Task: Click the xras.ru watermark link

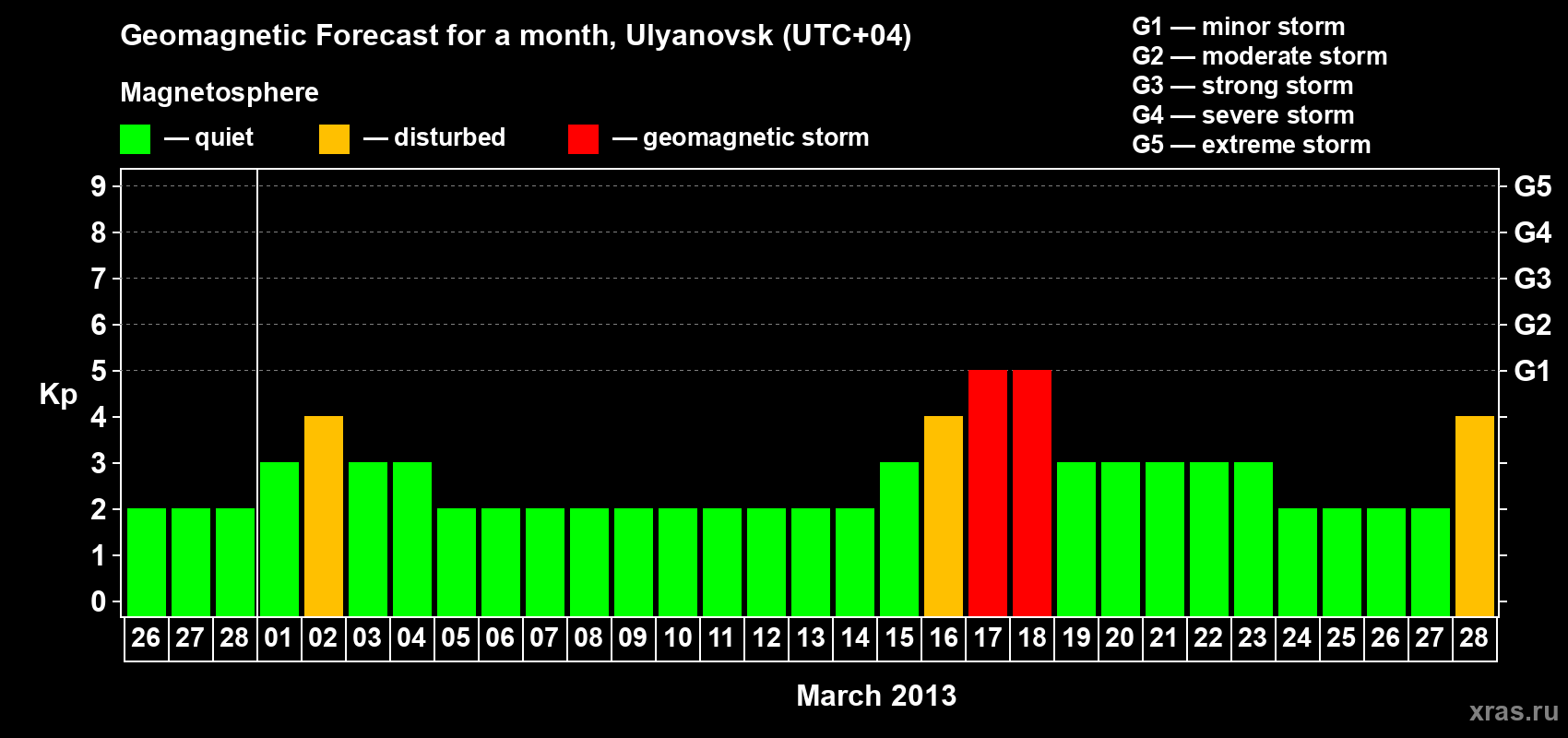Action: pos(1514,710)
